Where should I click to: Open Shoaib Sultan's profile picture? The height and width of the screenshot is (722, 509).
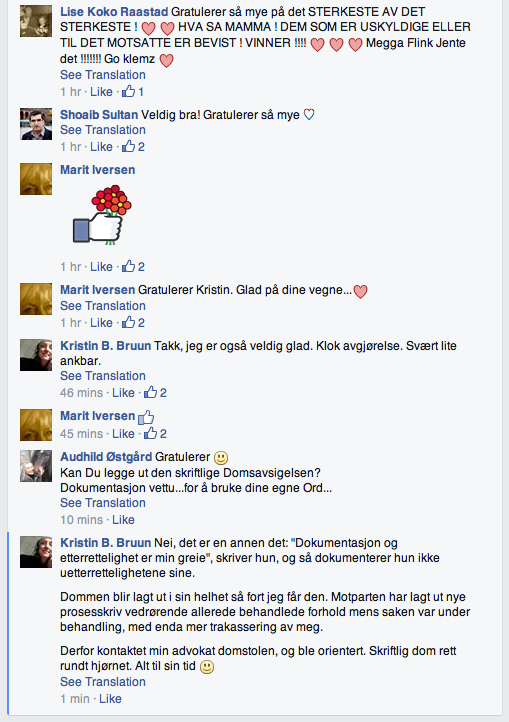point(36,124)
